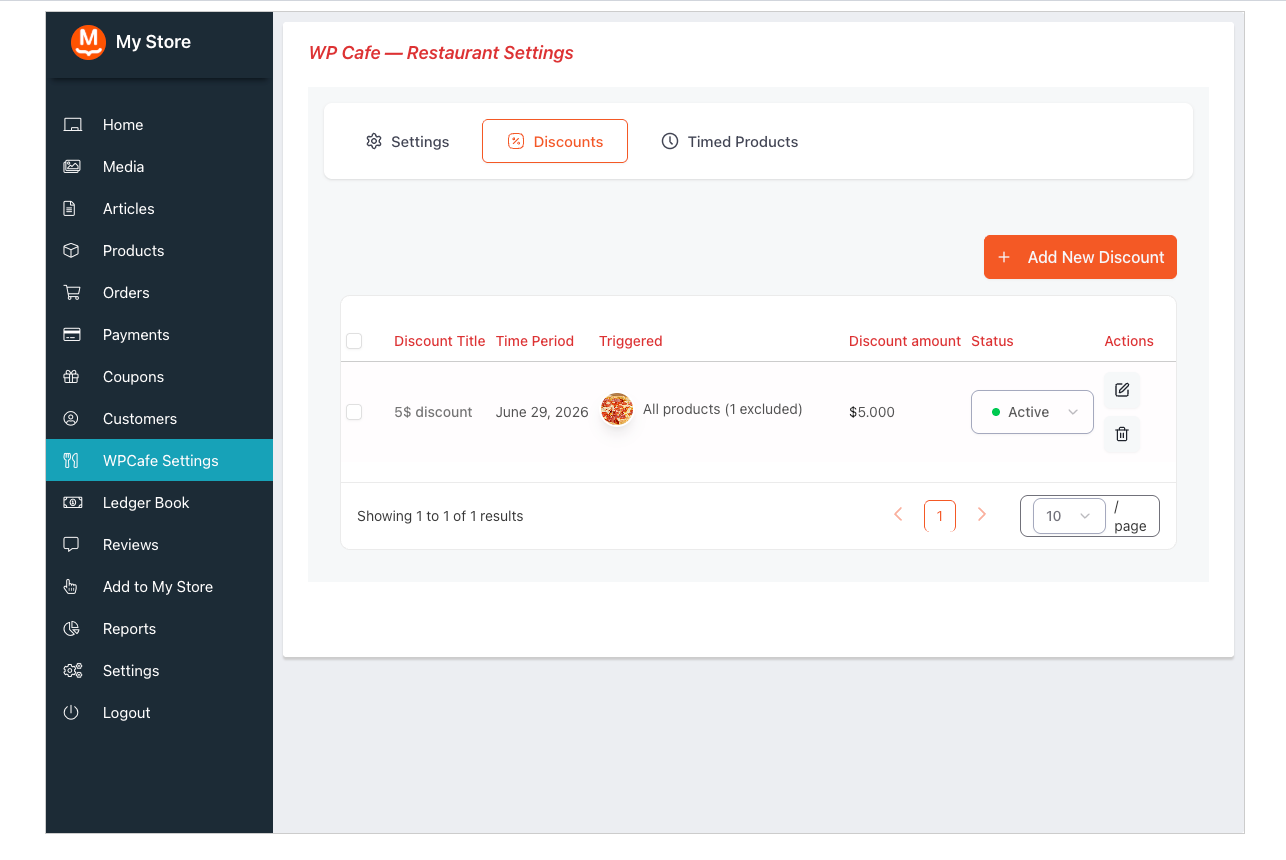The height and width of the screenshot is (860, 1286).
Task: Click the Add to My Store hand icon
Action: coord(71,587)
